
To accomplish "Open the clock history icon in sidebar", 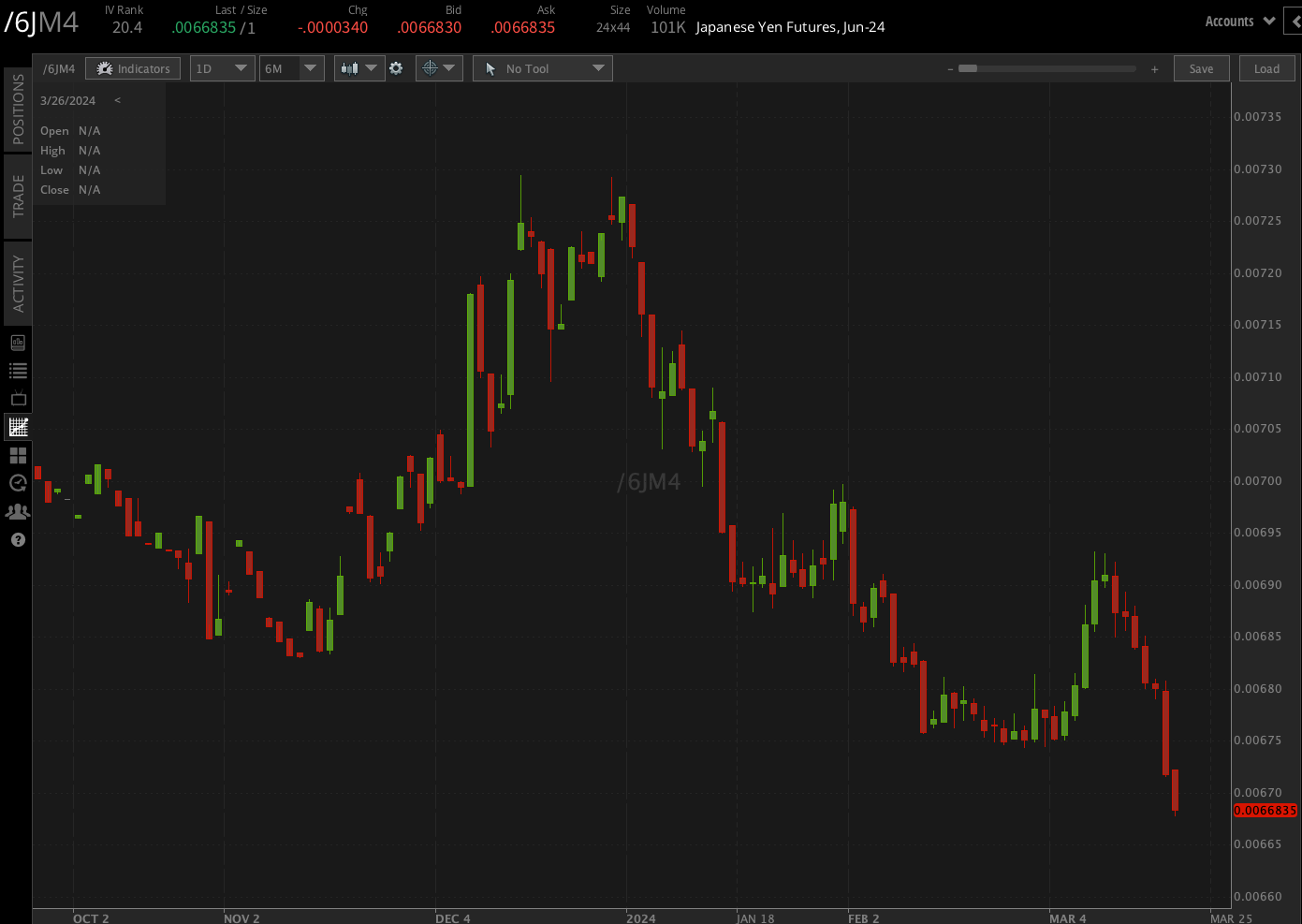I will coord(18,483).
